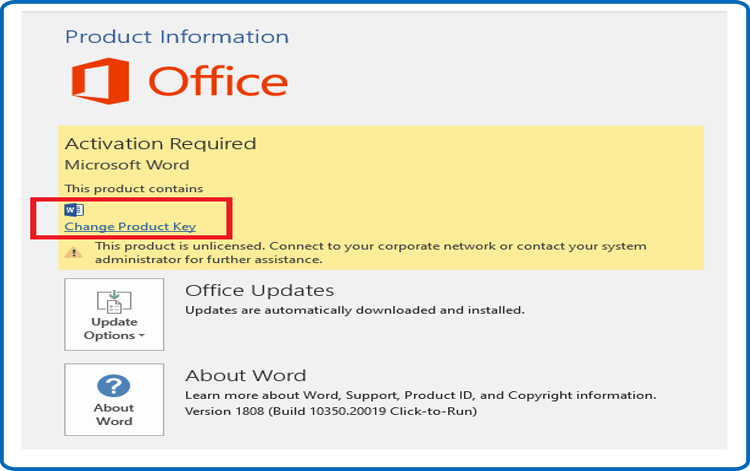Click the Change Product Key link
750x471 pixels.
coord(130,226)
